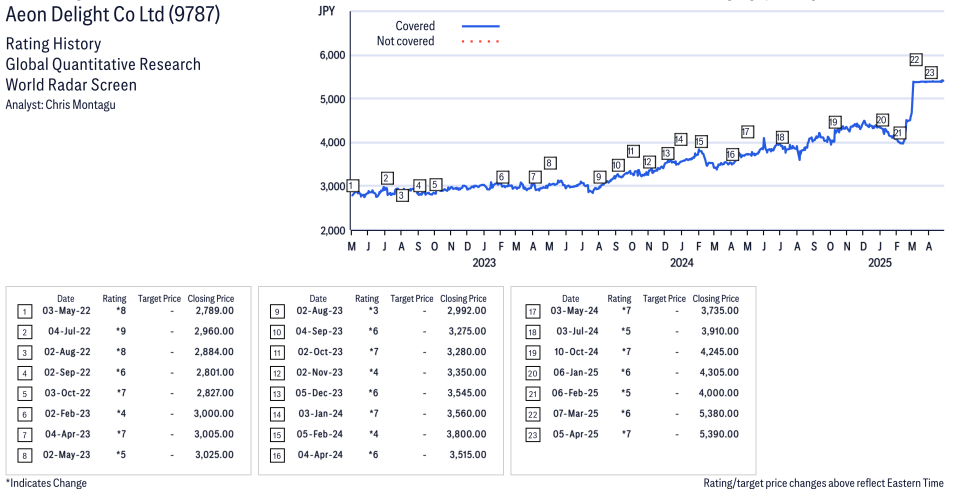Click the date 10-Oct-24
This screenshot has width=955, height=489.
click(x=574, y=351)
